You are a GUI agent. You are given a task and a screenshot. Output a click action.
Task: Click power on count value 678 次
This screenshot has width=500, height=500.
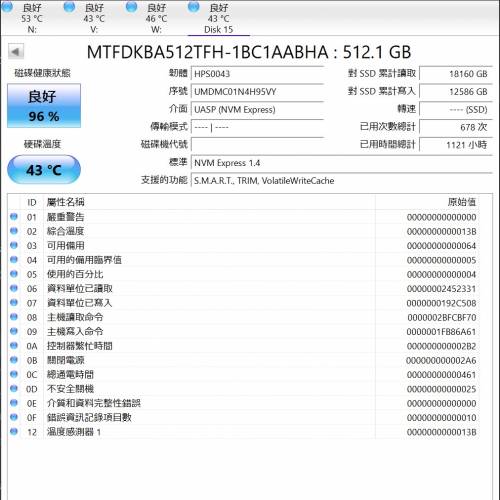pyautogui.click(x=456, y=127)
